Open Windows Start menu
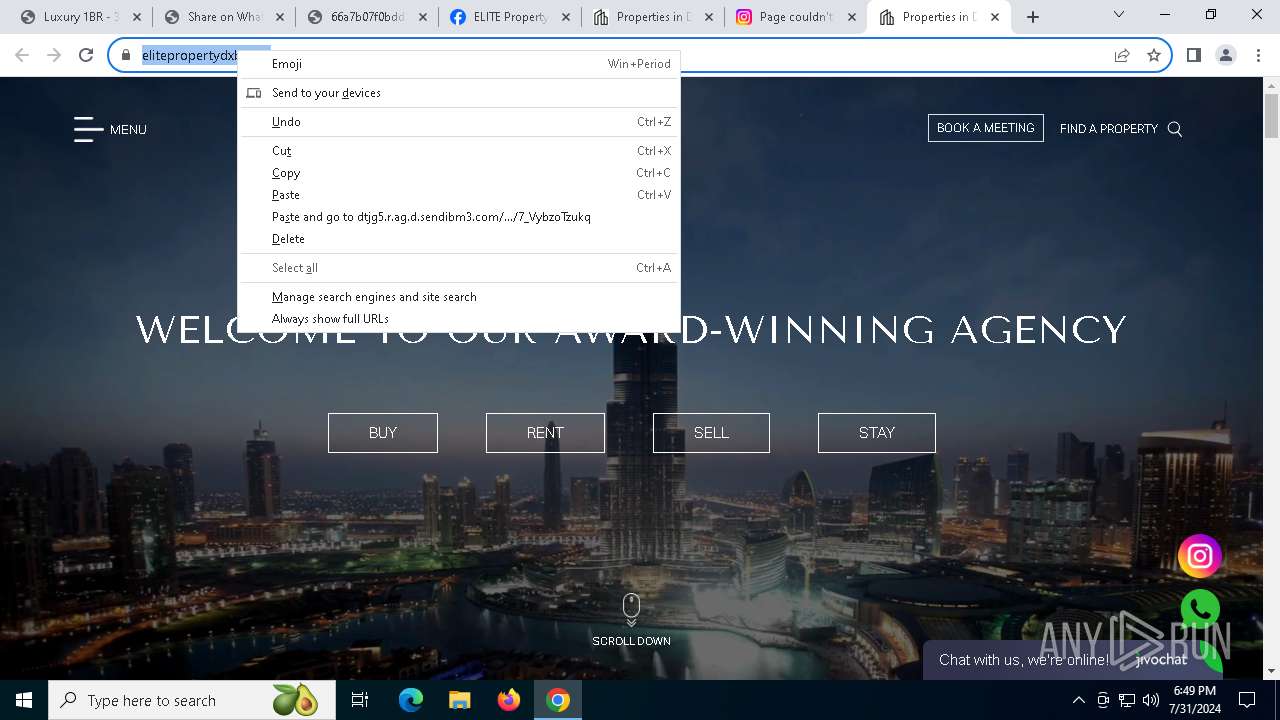1280x720 pixels. tap(24, 700)
